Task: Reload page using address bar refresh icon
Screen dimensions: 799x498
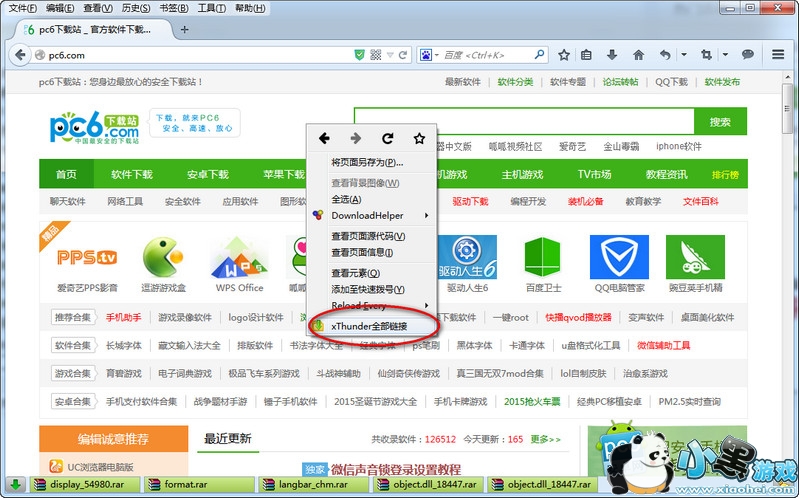Action: (403, 55)
